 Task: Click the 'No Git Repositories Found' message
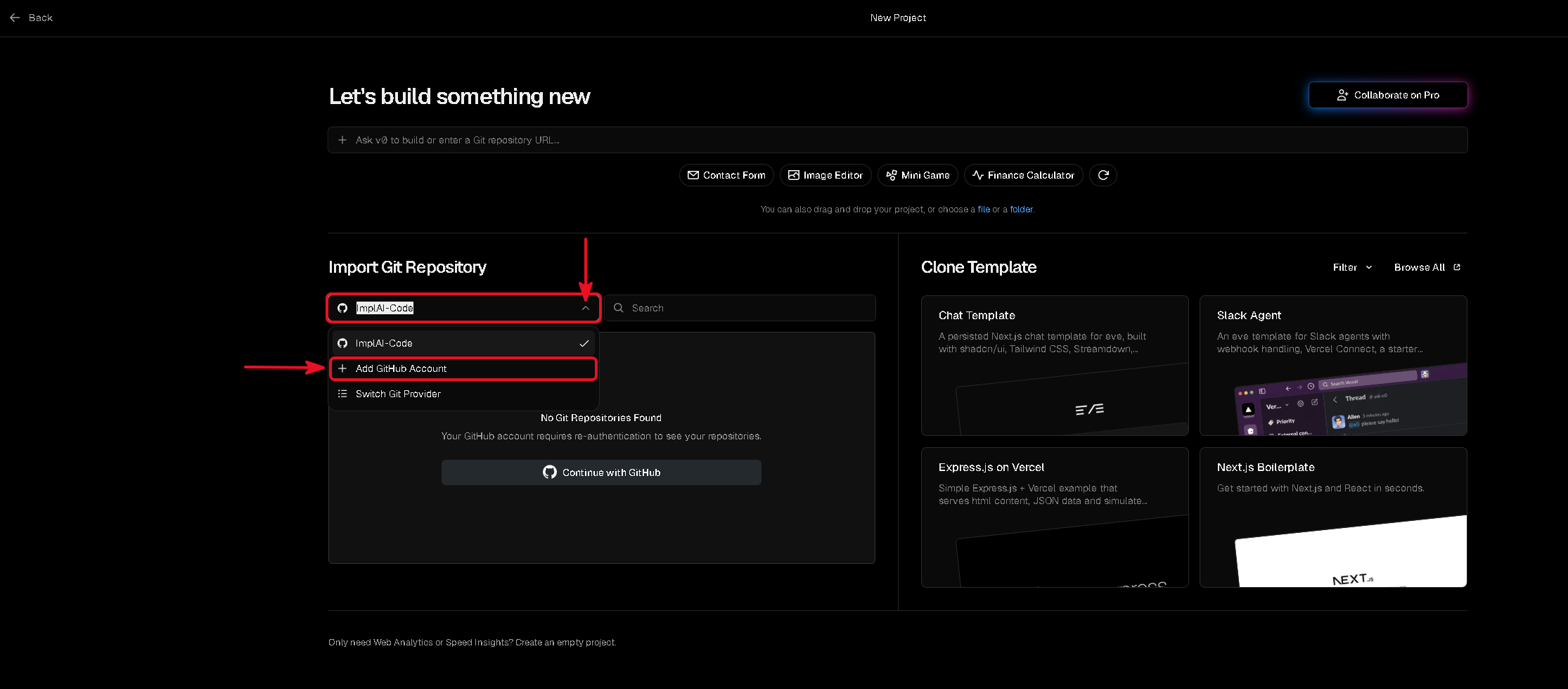point(601,418)
